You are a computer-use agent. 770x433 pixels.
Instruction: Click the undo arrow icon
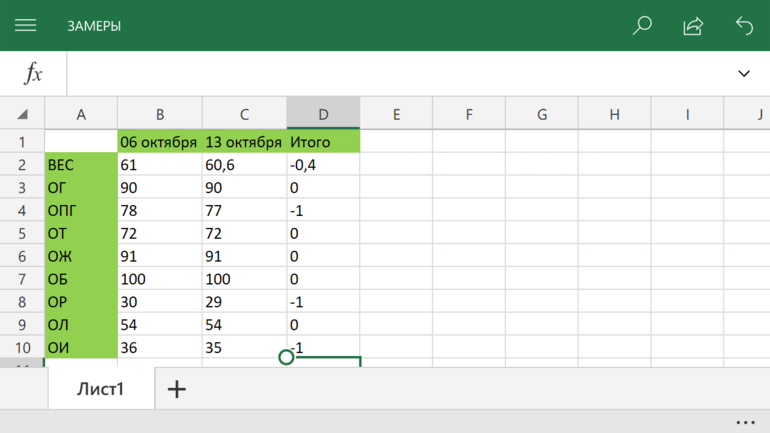click(744, 26)
